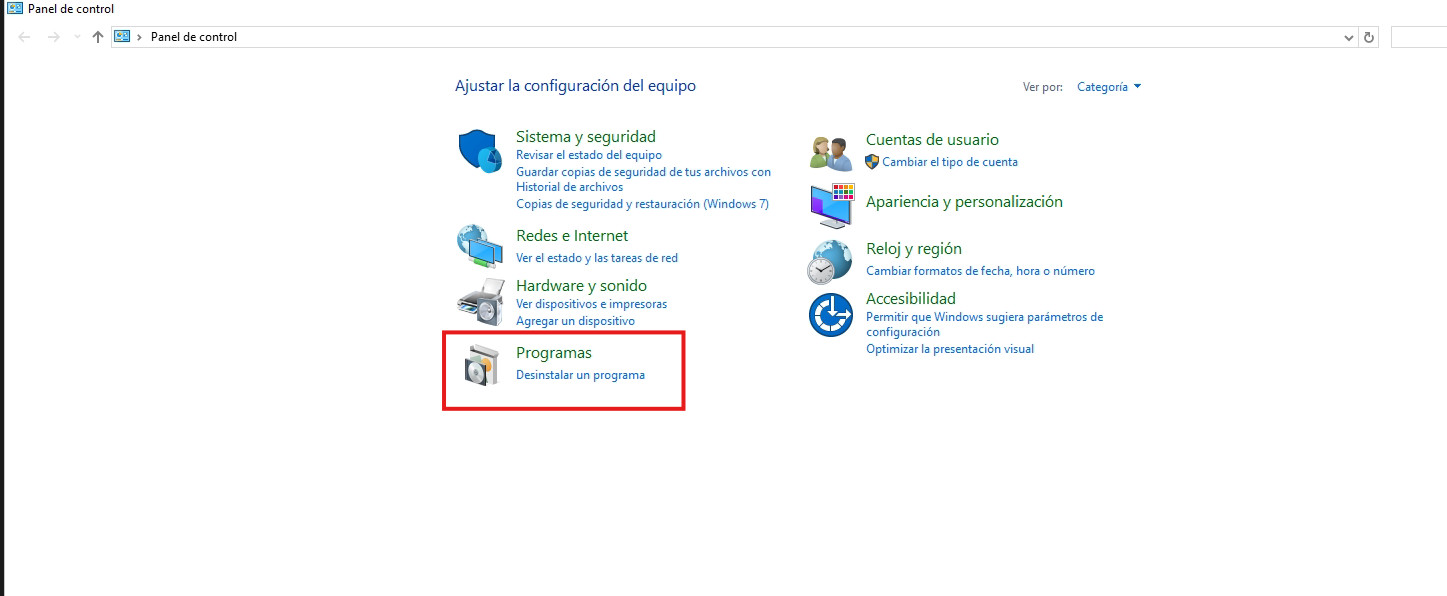This screenshot has width=1447, height=596.
Task: Click the Cuentas de usuario people icon
Action: 830,153
